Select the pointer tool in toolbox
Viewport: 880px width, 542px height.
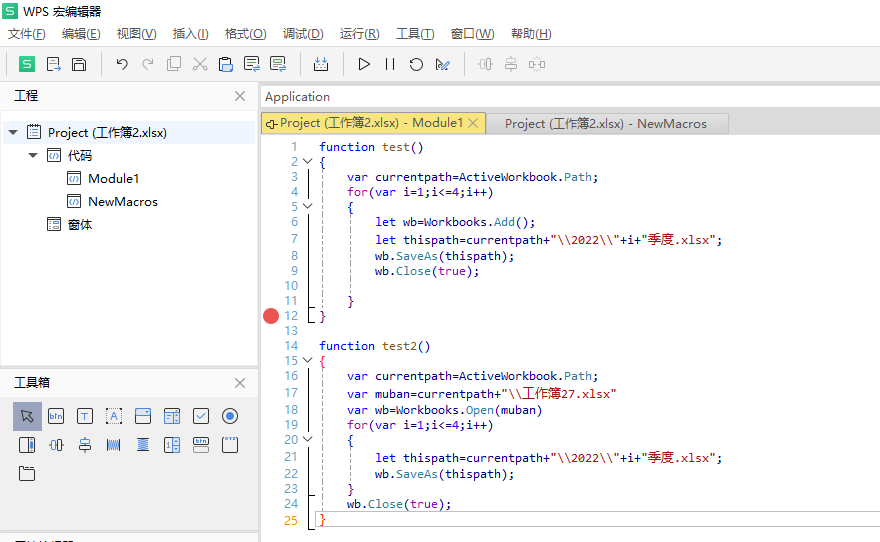27,416
